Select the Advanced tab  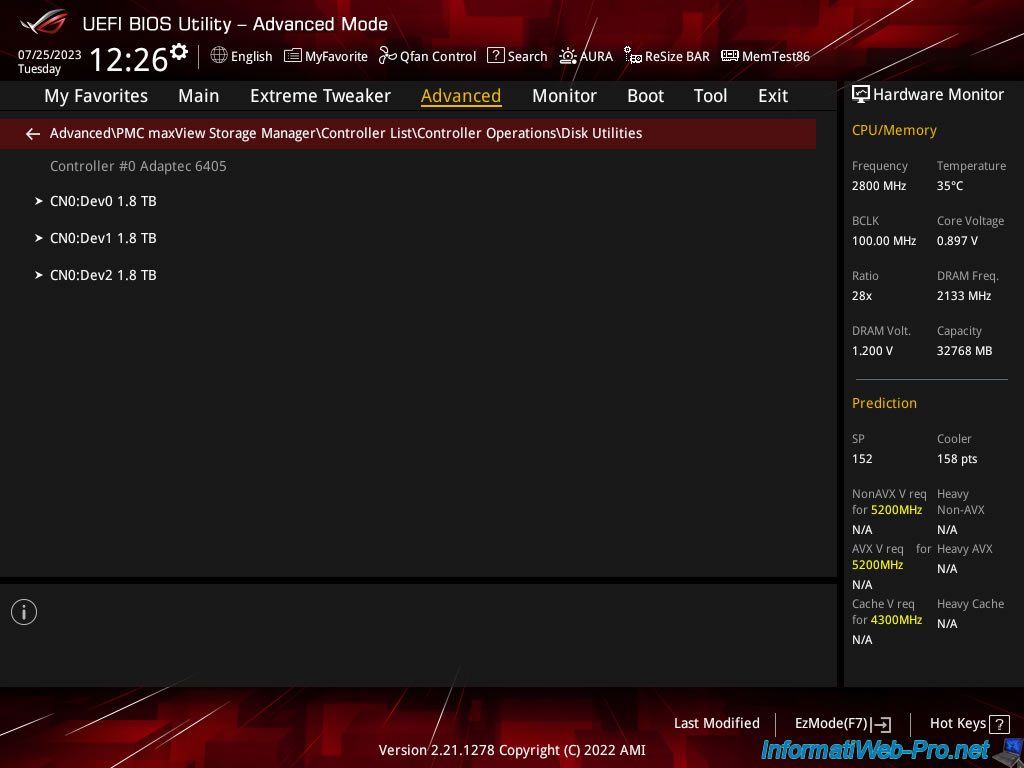tap(461, 96)
